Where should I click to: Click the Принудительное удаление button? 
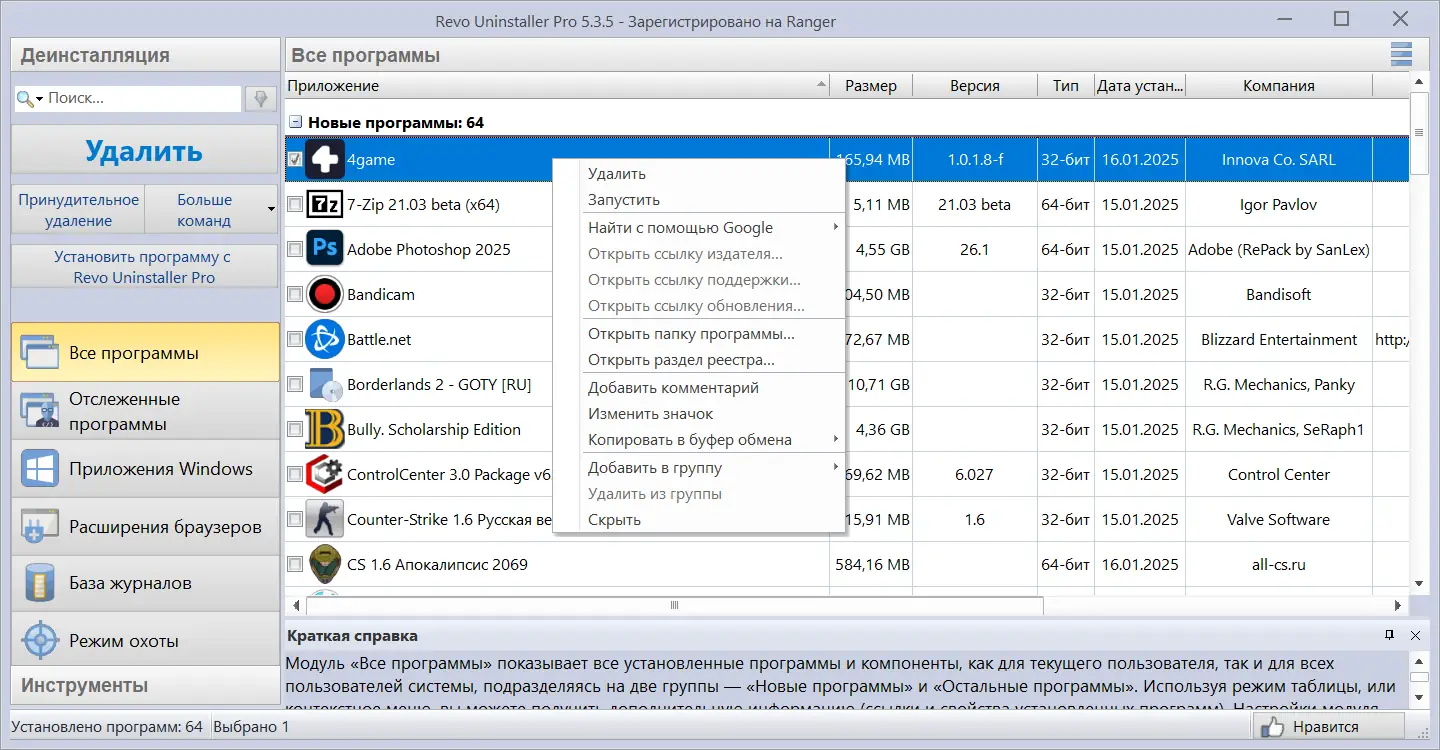click(x=78, y=209)
